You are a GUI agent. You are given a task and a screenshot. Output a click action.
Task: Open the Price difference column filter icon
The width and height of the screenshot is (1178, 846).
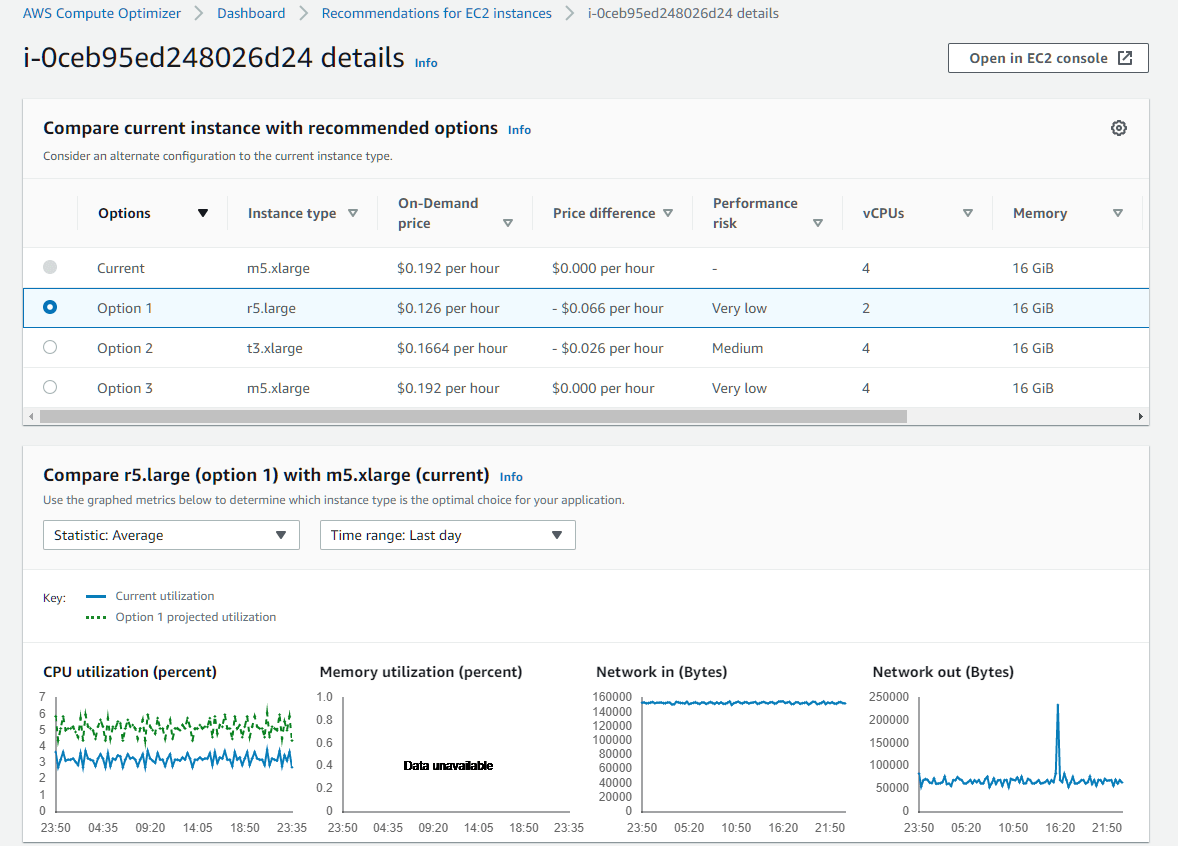[669, 213]
